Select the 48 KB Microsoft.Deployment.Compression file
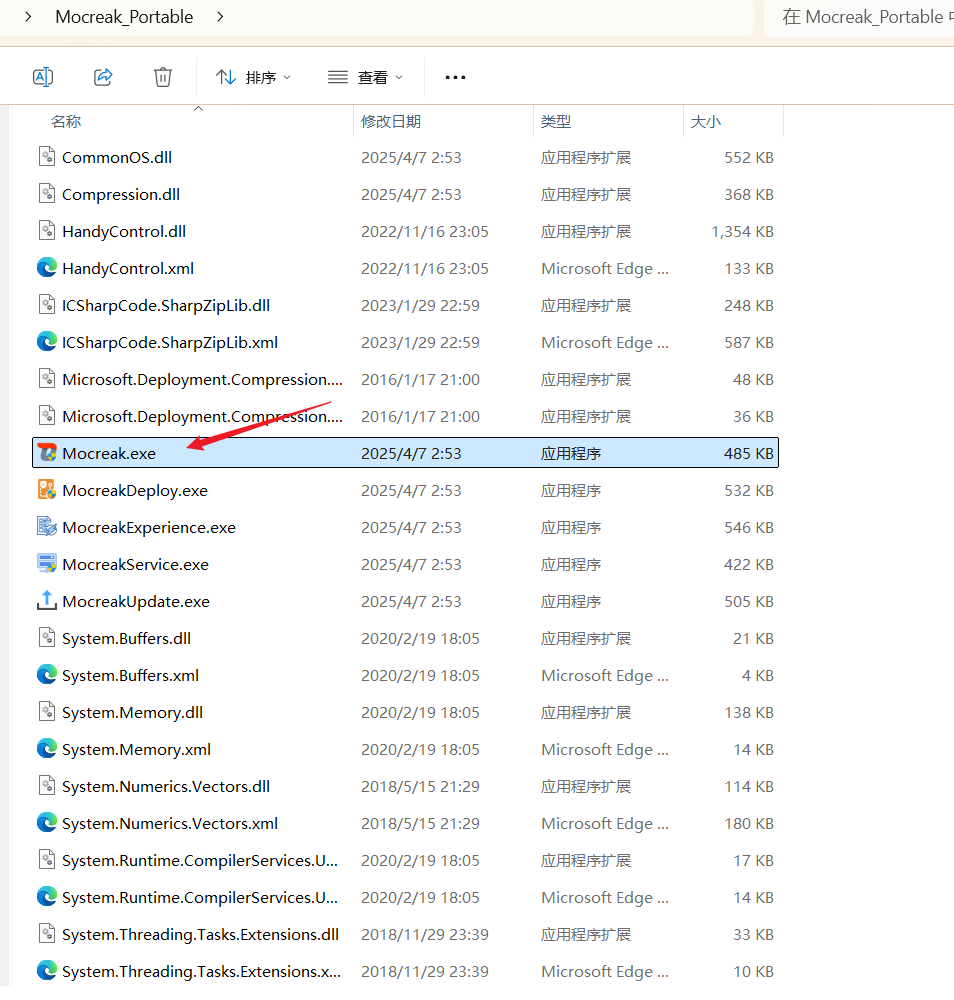Image resolution: width=954 pixels, height=1000 pixels. coord(202,379)
